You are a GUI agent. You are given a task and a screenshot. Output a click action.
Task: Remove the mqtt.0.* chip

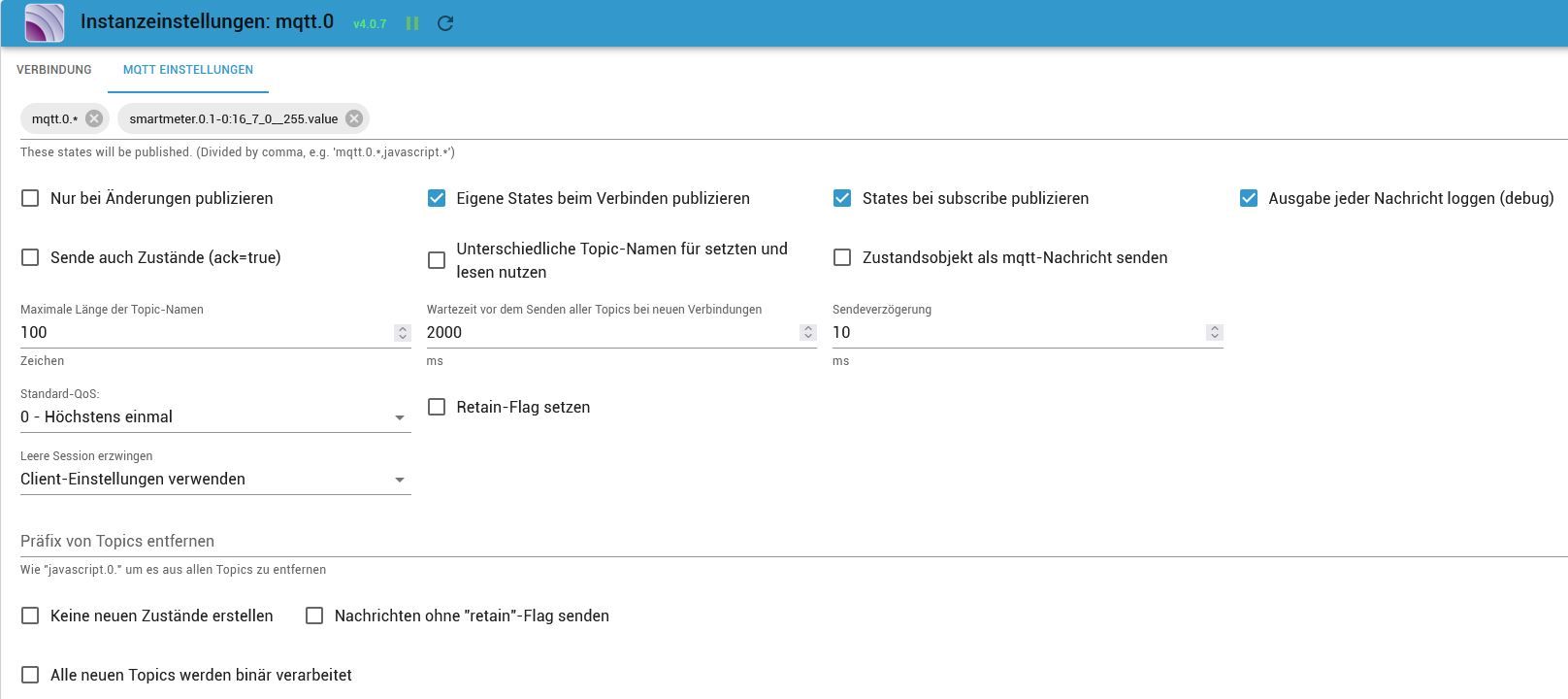pyautogui.click(x=93, y=118)
